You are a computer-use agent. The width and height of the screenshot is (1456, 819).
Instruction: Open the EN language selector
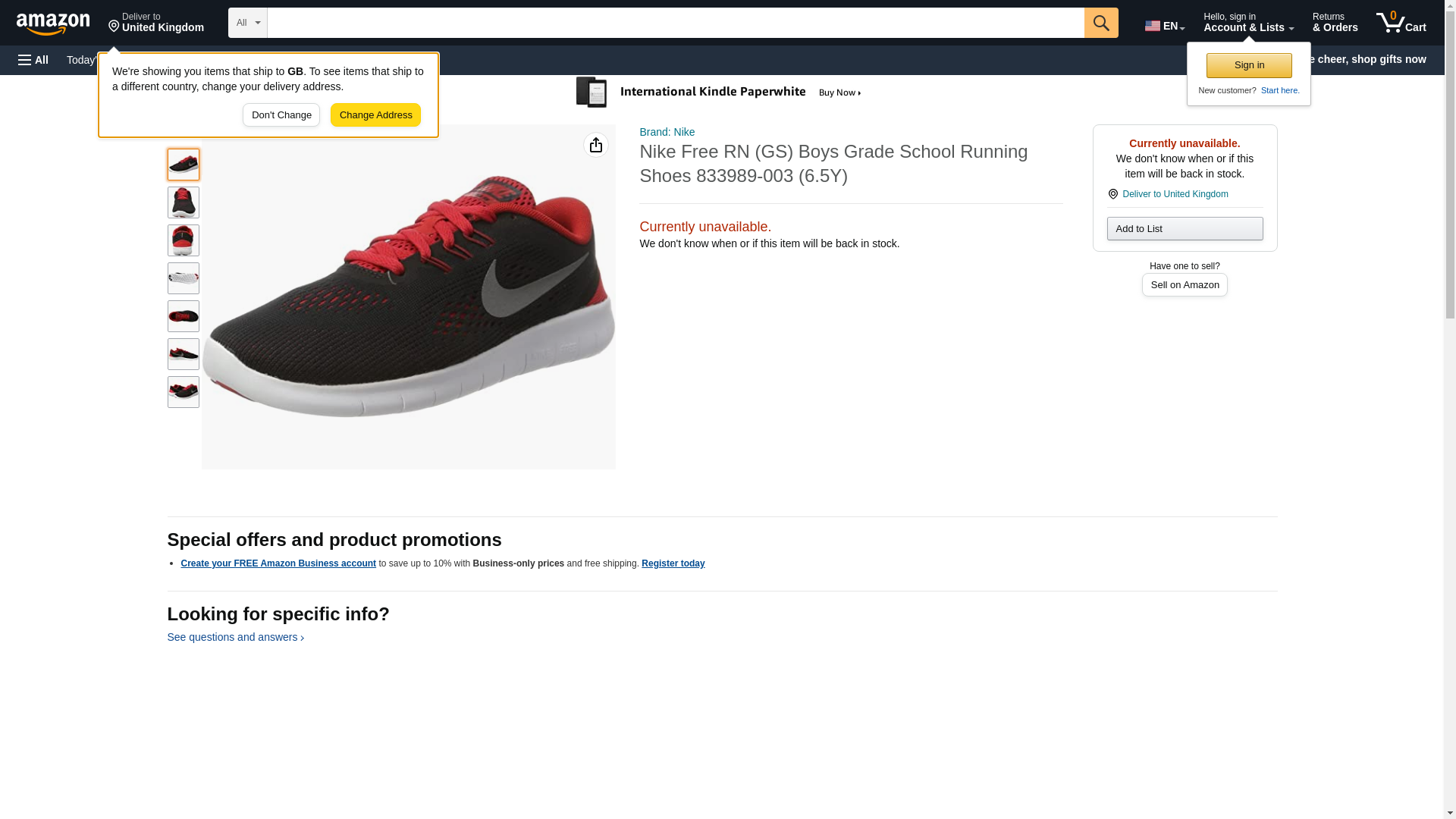point(1164,25)
